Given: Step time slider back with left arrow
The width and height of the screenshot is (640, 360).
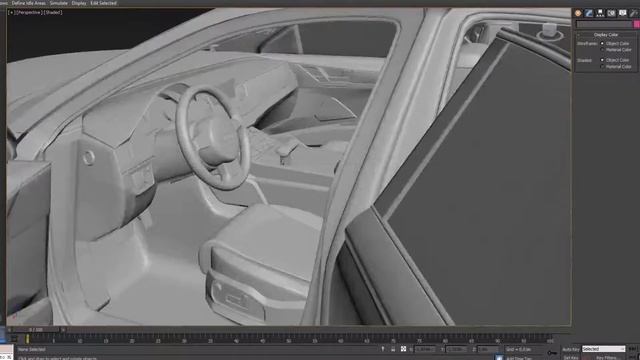Looking at the screenshot, I should coord(10,330).
